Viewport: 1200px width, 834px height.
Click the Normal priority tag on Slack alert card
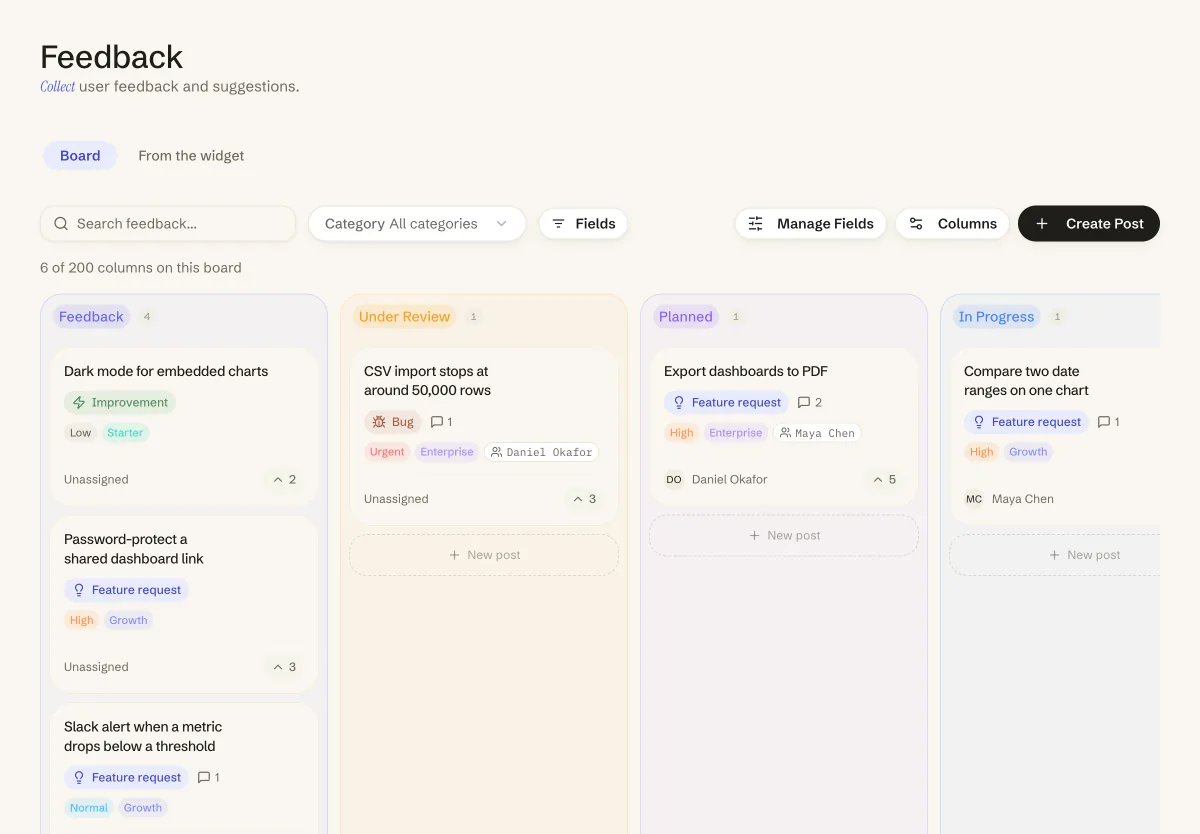(x=89, y=808)
